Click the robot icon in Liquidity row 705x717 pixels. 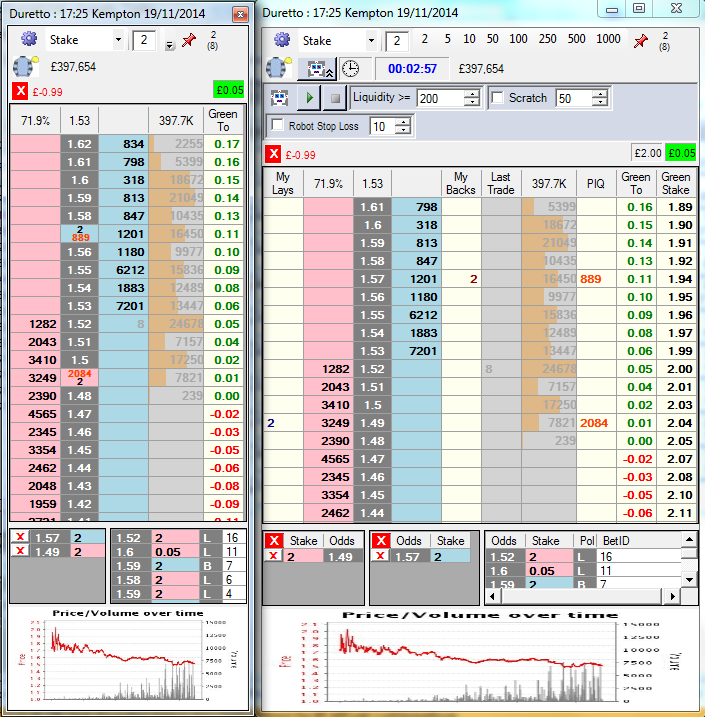pos(279,97)
